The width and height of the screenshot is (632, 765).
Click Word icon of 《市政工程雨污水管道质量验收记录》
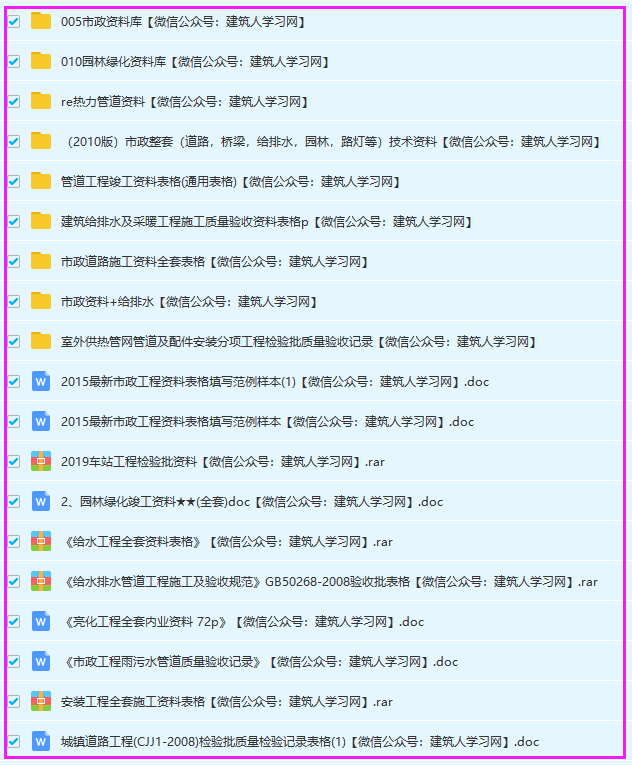point(41,662)
